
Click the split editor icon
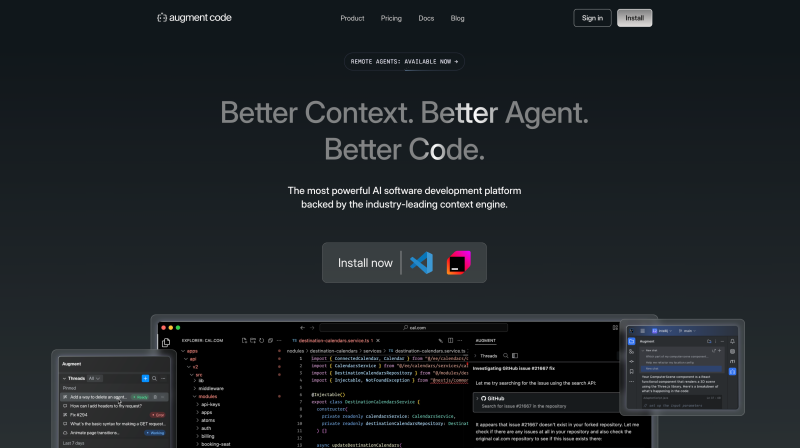point(451,341)
